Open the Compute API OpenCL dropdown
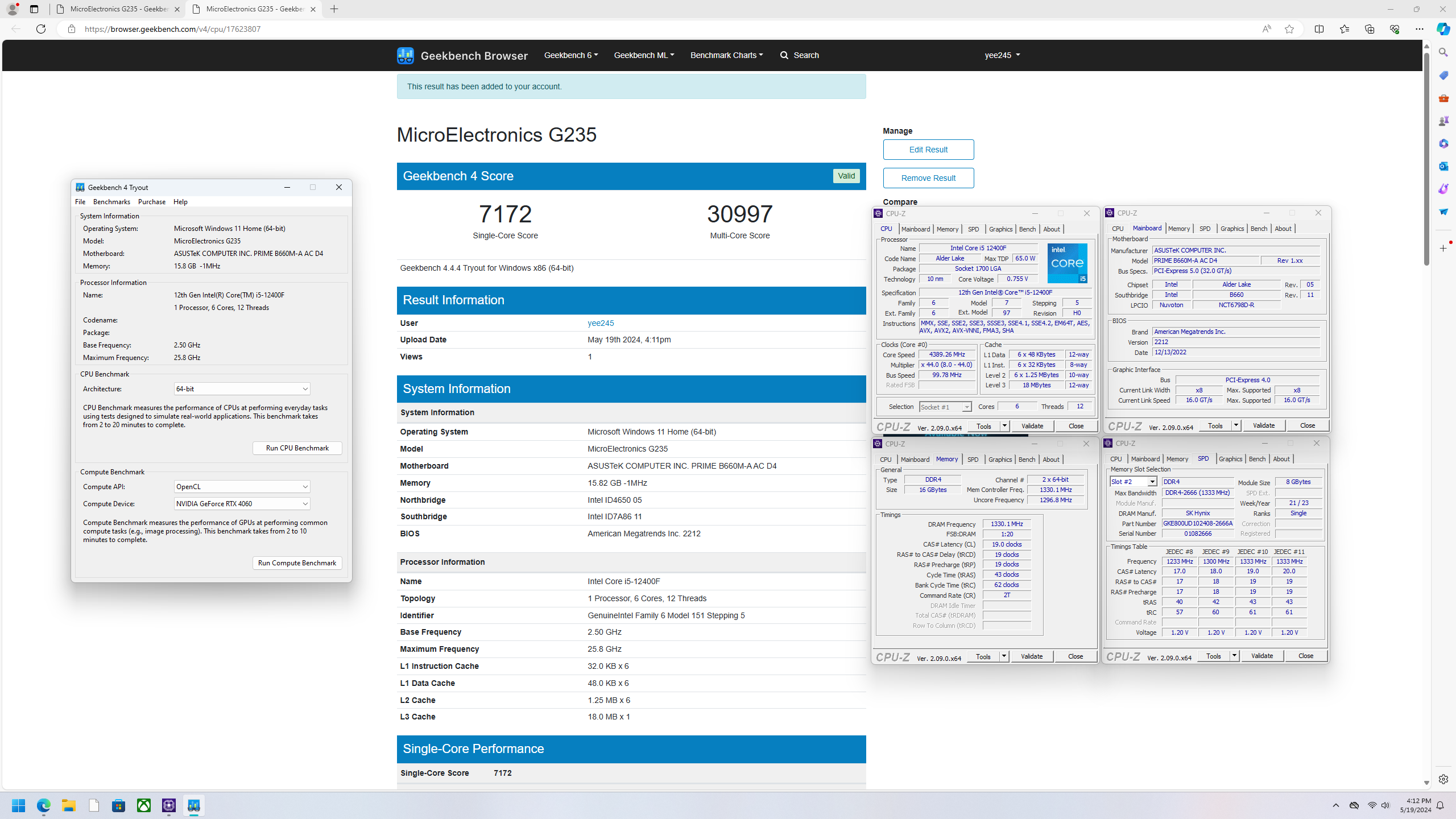 (242, 487)
